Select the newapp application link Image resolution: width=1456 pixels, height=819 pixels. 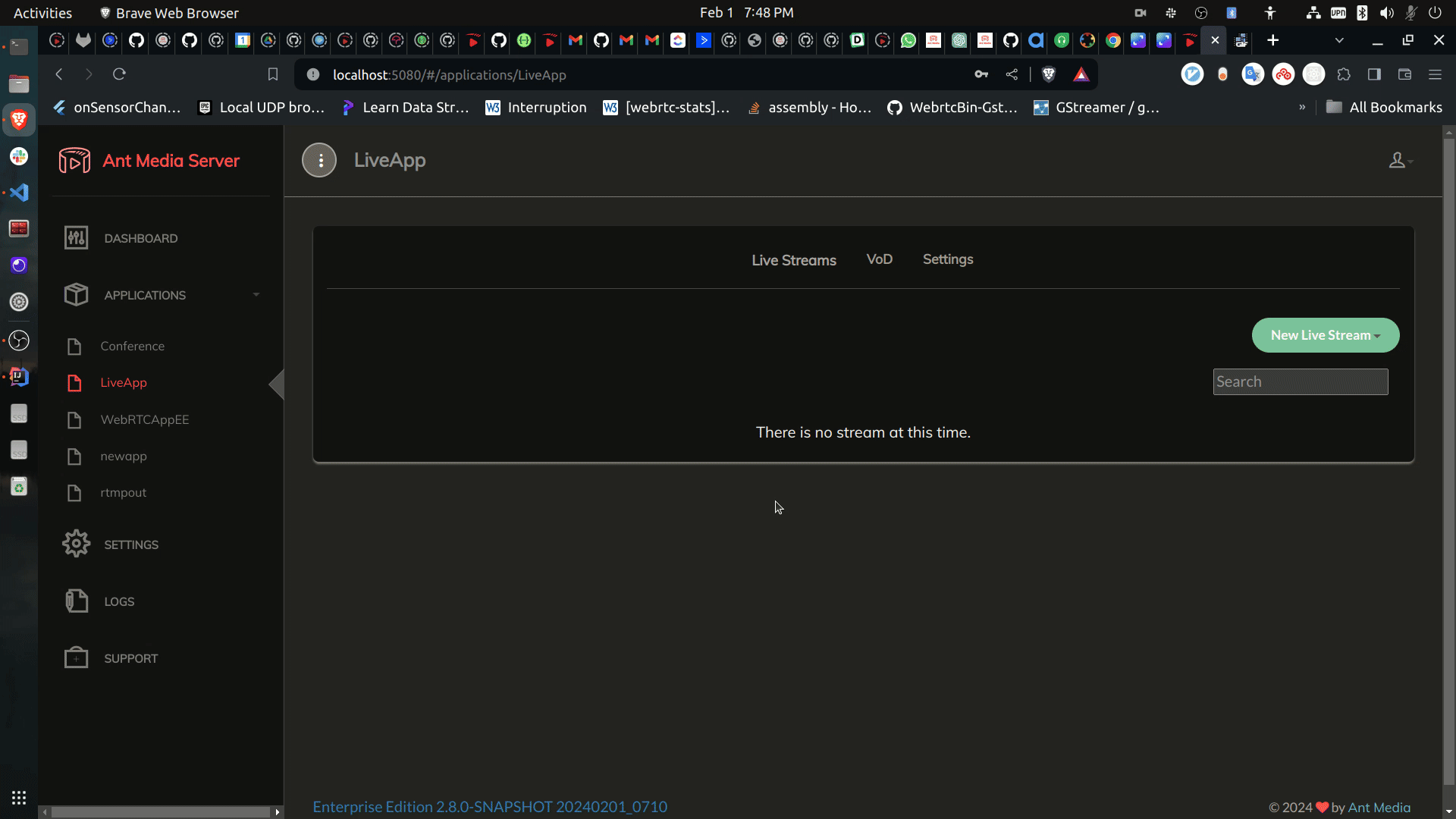[x=124, y=457]
